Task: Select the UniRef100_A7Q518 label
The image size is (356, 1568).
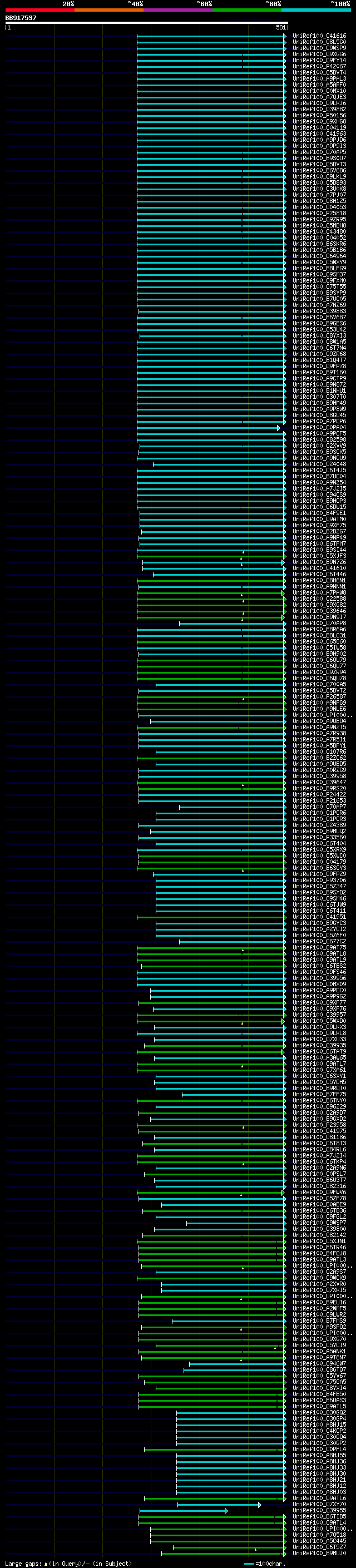Action: tap(319, 1535)
